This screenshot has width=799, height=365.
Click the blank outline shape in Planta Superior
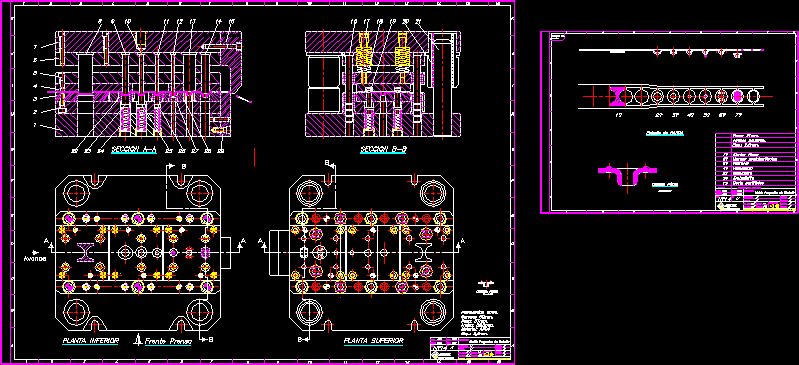point(424,252)
